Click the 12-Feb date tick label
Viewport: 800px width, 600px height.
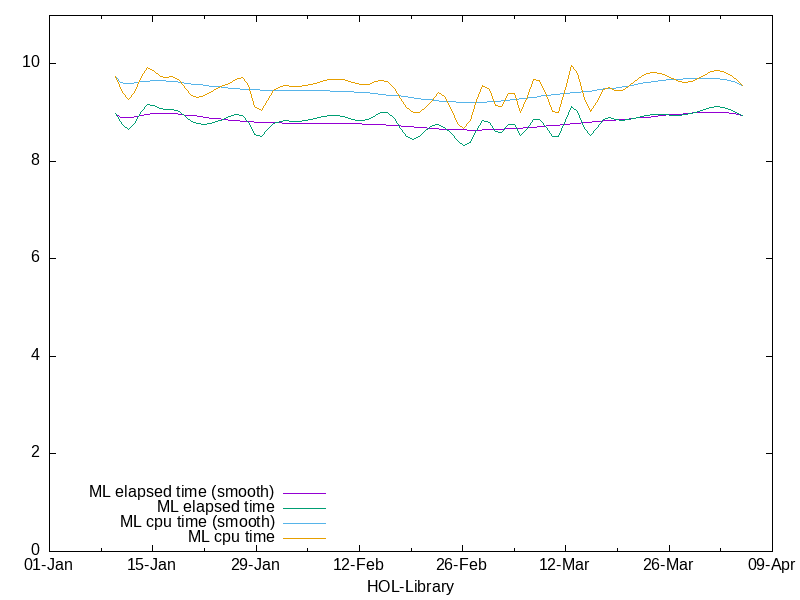358,565
